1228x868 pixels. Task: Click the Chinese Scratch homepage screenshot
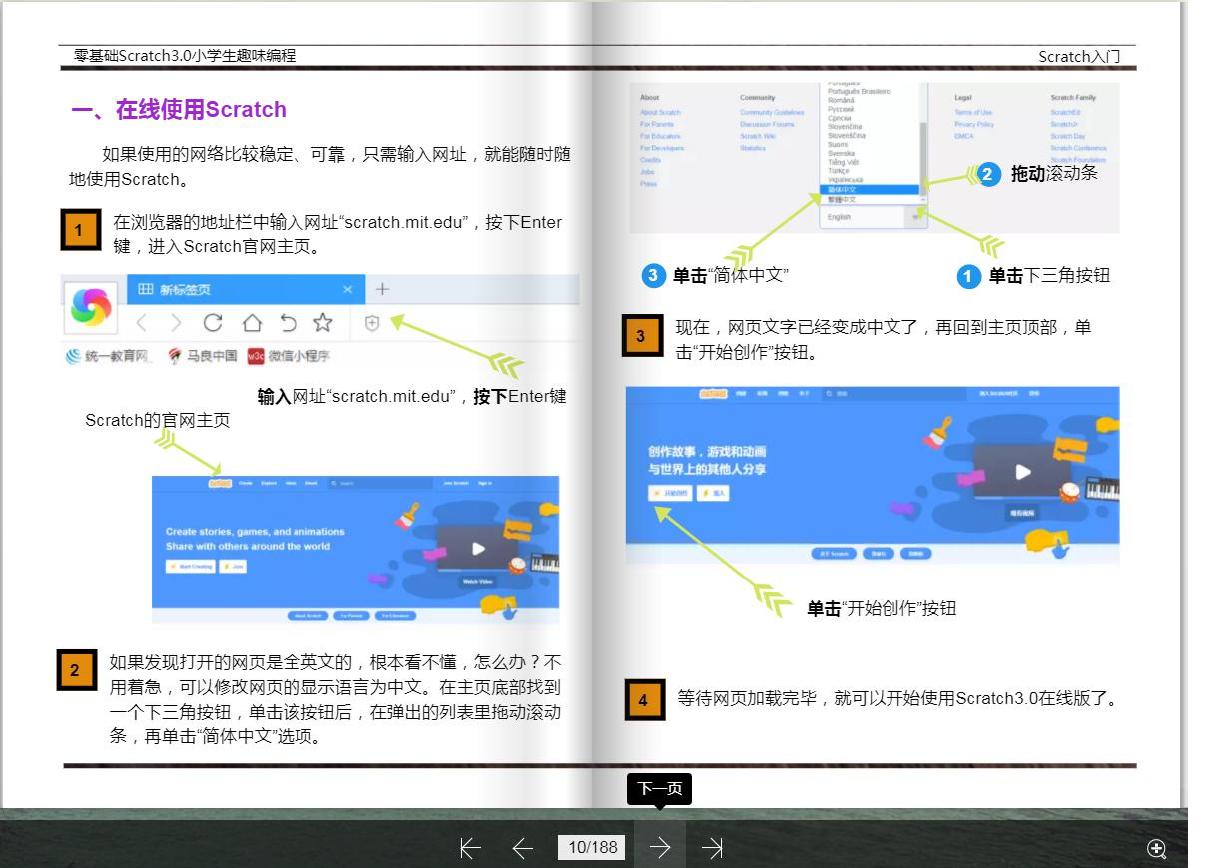(872, 475)
